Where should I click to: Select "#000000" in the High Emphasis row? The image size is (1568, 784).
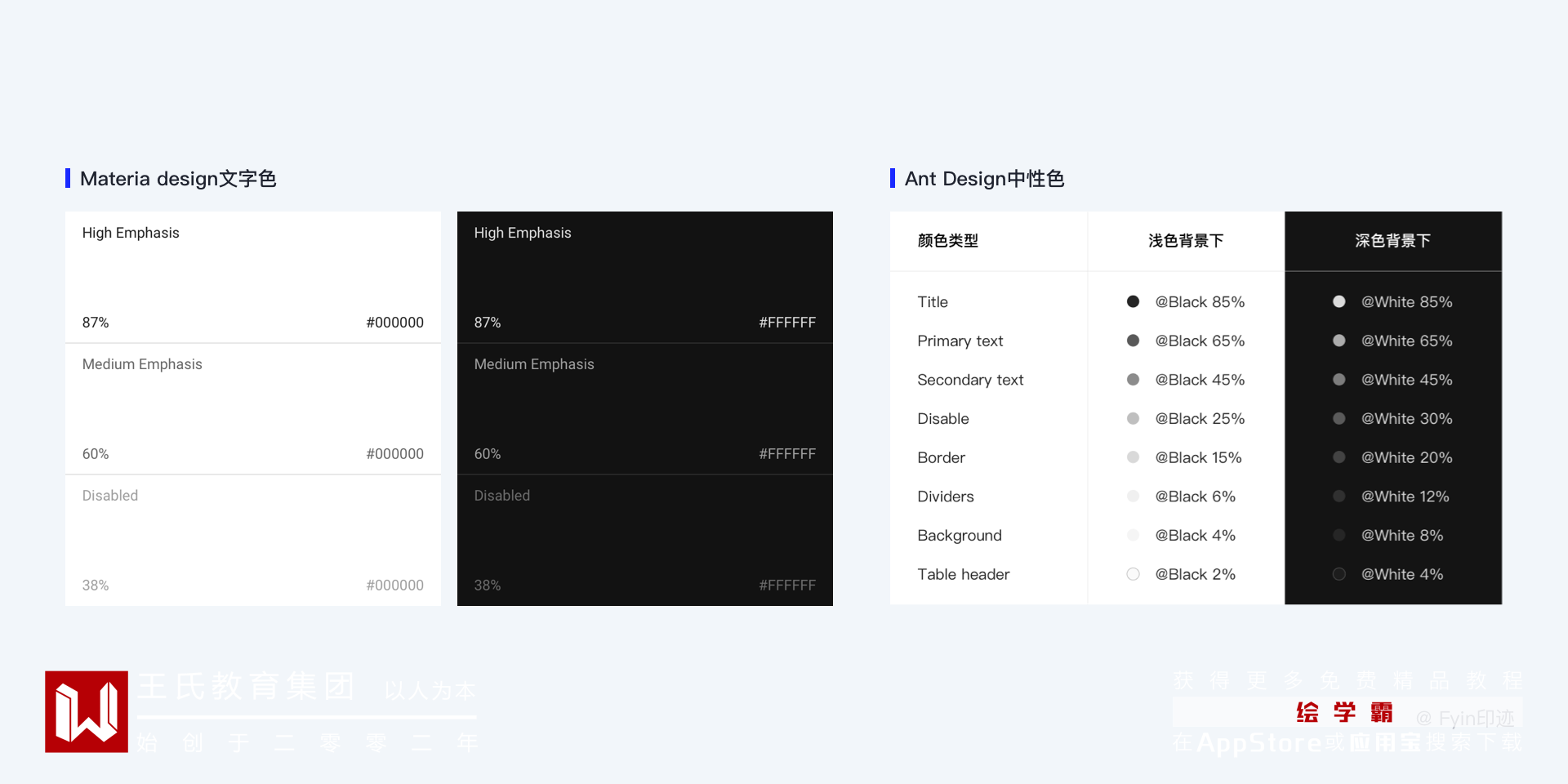[395, 323]
